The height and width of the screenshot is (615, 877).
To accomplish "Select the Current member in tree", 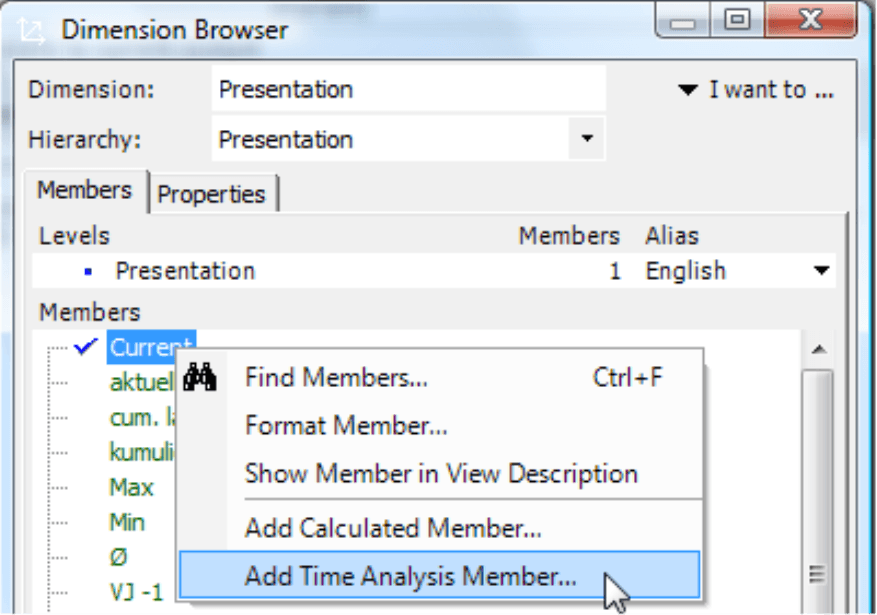I will (x=150, y=348).
